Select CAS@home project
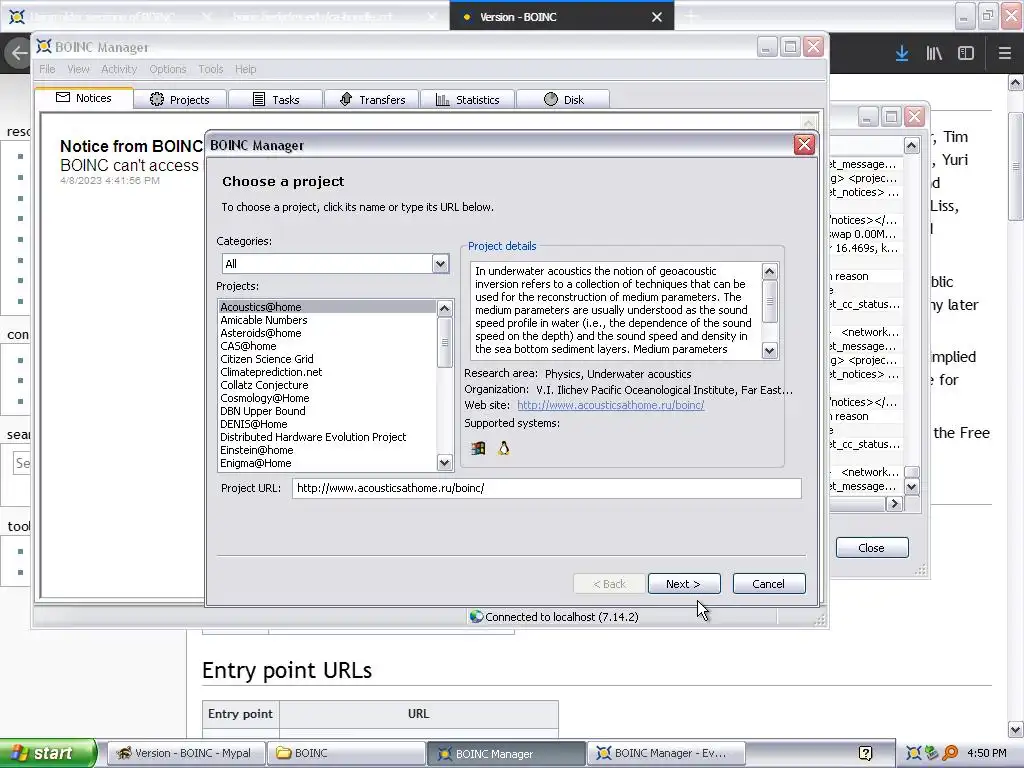 click(x=327, y=346)
